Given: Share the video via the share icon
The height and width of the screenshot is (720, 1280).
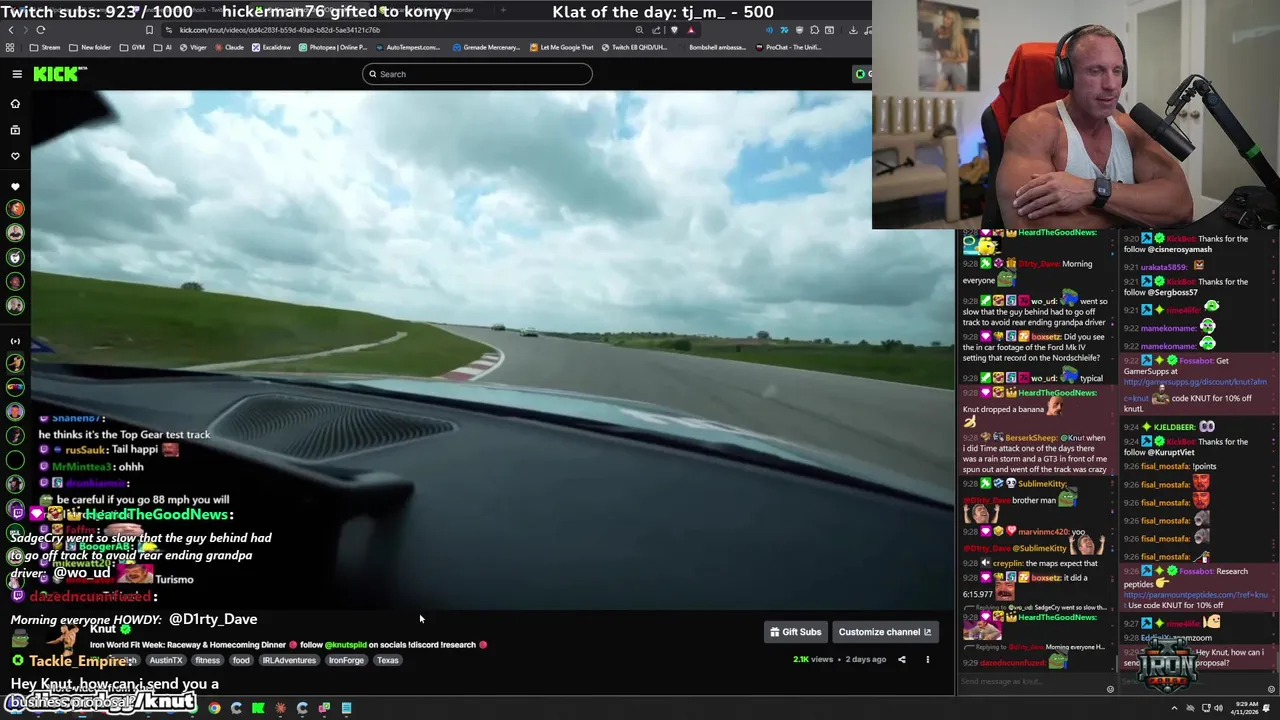Looking at the screenshot, I should pos(901,659).
